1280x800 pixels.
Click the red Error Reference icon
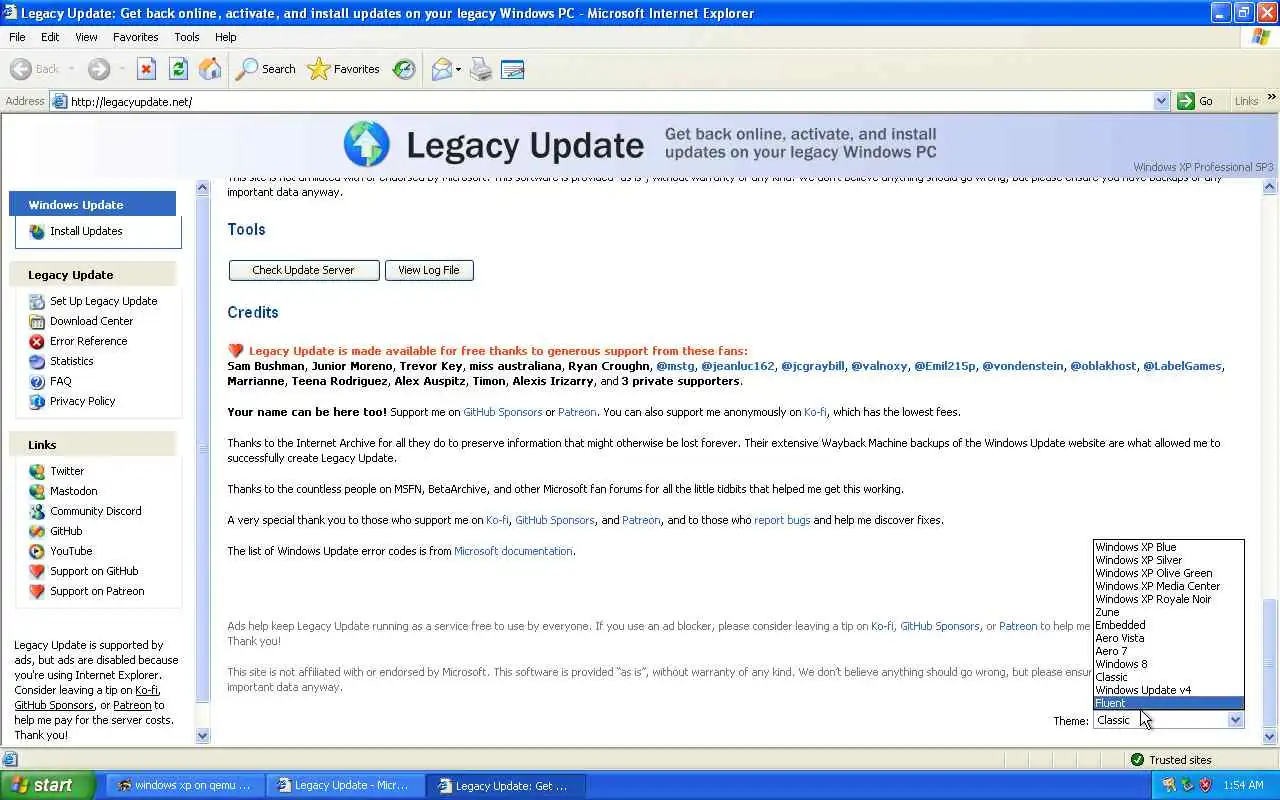pyautogui.click(x=37, y=341)
